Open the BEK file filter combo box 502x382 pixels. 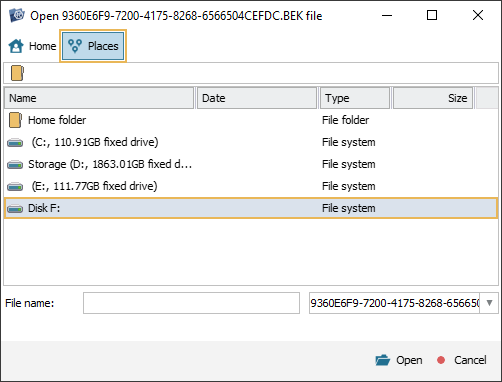click(x=404, y=303)
